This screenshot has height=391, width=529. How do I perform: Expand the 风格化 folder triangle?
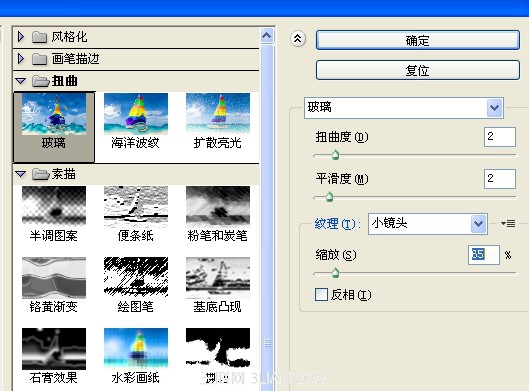coord(21,36)
